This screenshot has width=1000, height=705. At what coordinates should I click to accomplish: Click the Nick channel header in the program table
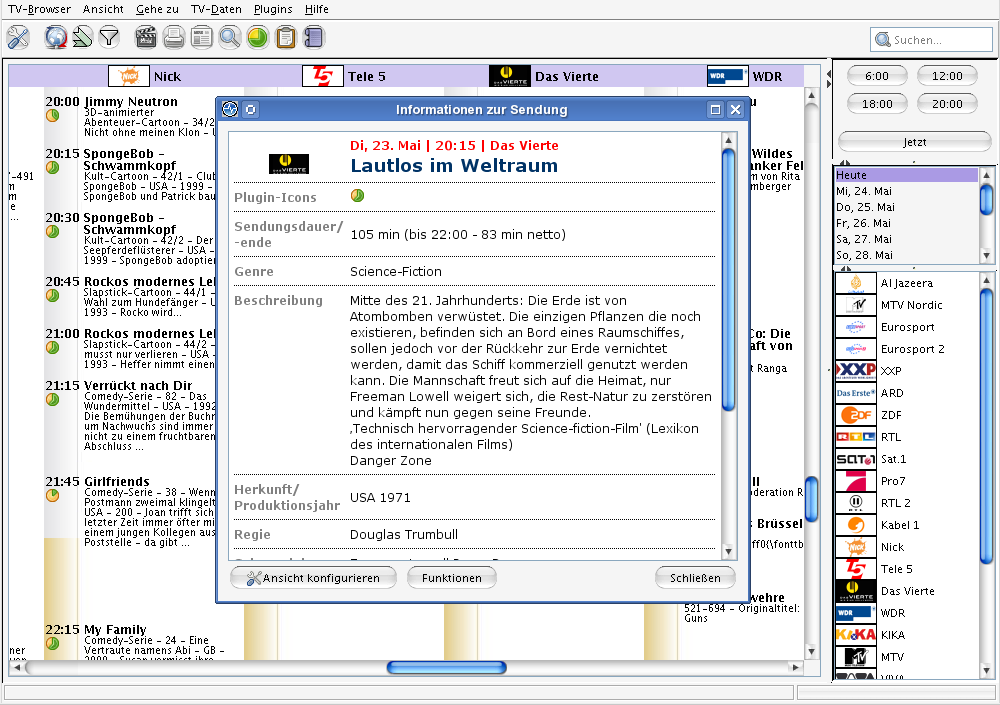click(x=145, y=77)
